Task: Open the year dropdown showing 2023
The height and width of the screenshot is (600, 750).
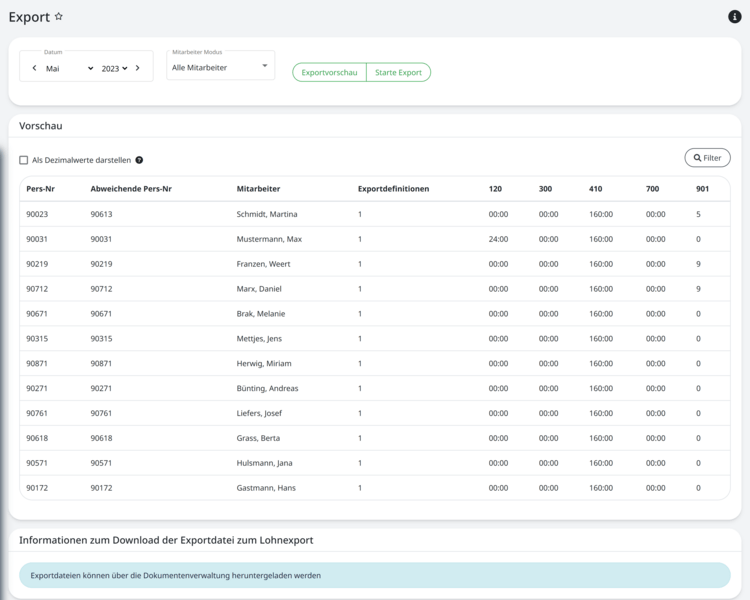Action: (114, 68)
